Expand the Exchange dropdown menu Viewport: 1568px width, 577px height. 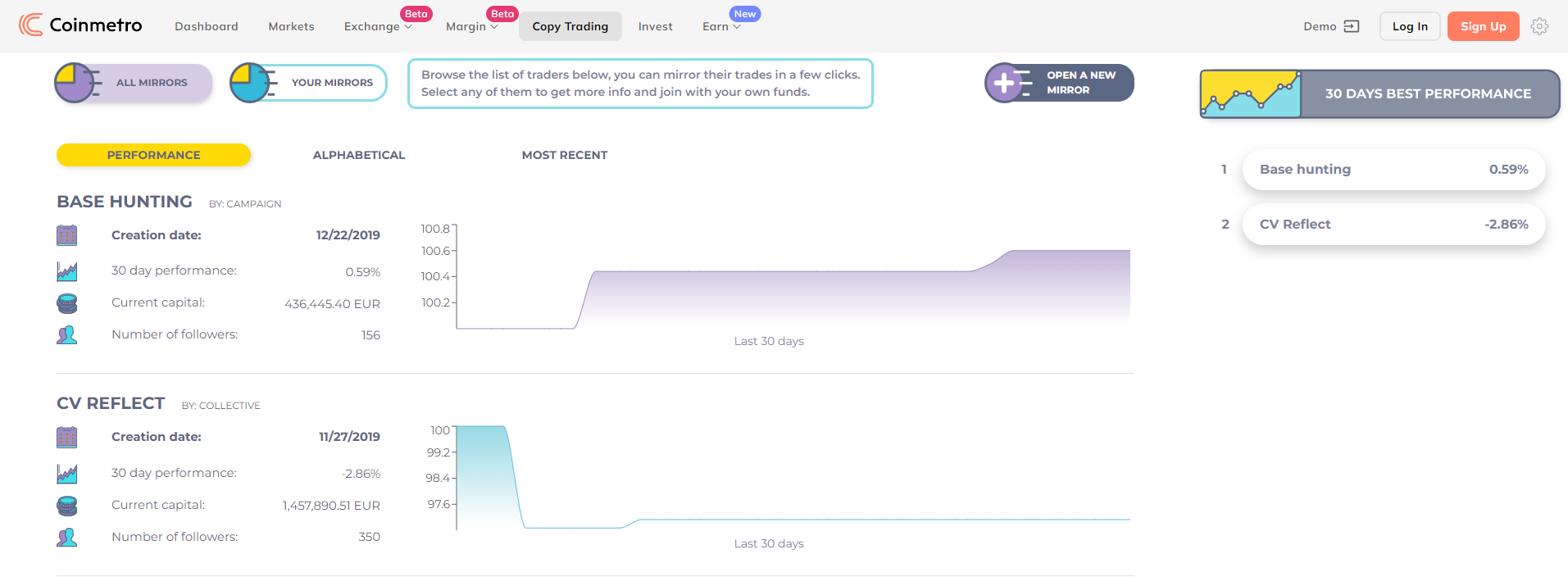tap(378, 26)
